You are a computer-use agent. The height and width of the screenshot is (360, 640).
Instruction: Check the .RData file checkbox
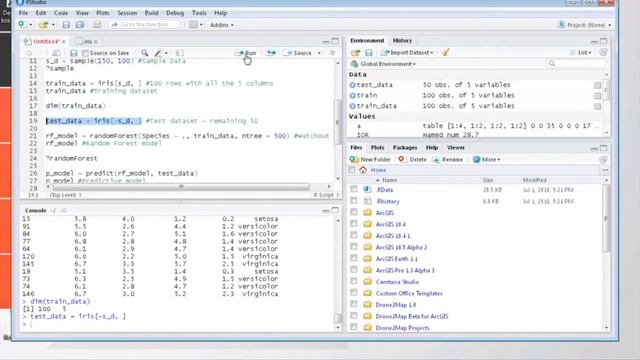tap(353, 189)
